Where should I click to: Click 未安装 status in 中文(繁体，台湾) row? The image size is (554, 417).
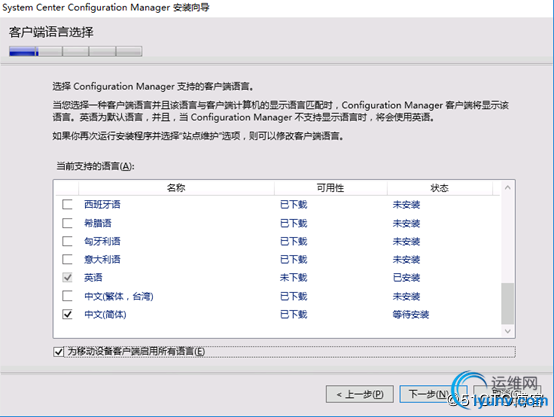[x=406, y=296]
